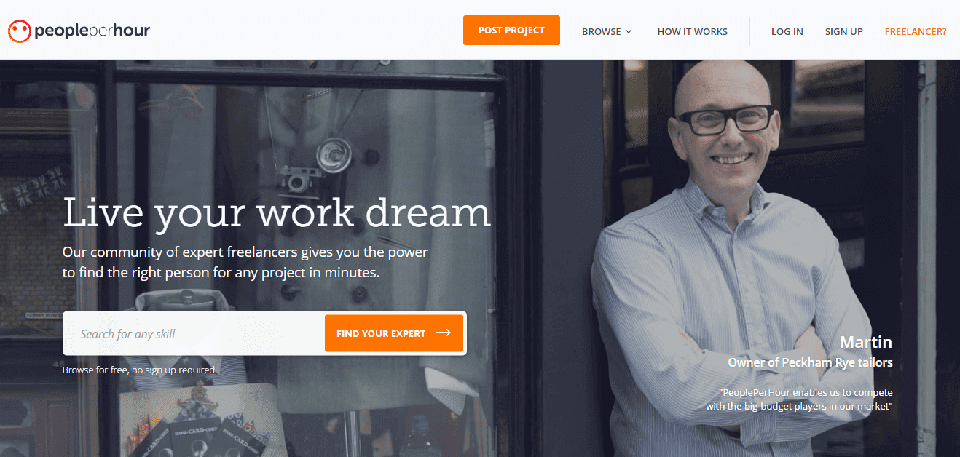Viewport: 960px width, 457px height.
Task: Click the Browse for free note under search
Action: 140,370
